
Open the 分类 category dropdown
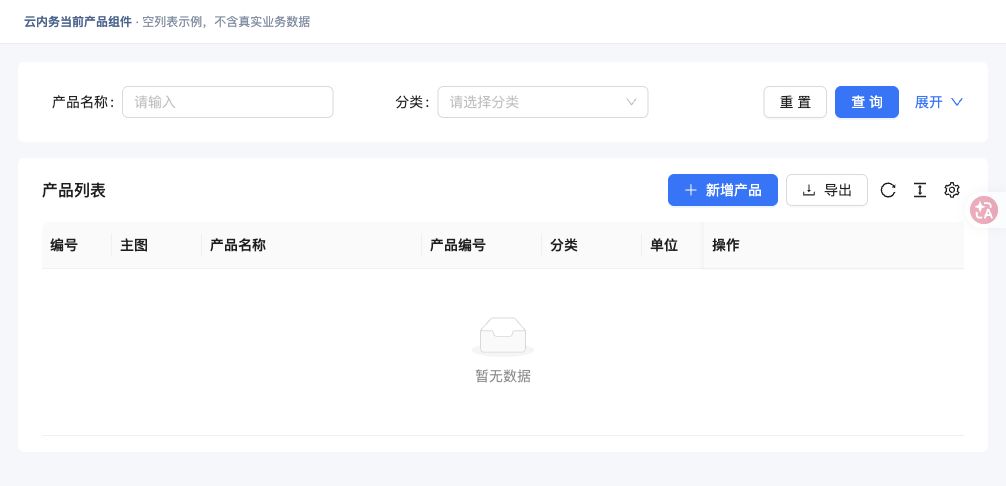[x=543, y=102]
